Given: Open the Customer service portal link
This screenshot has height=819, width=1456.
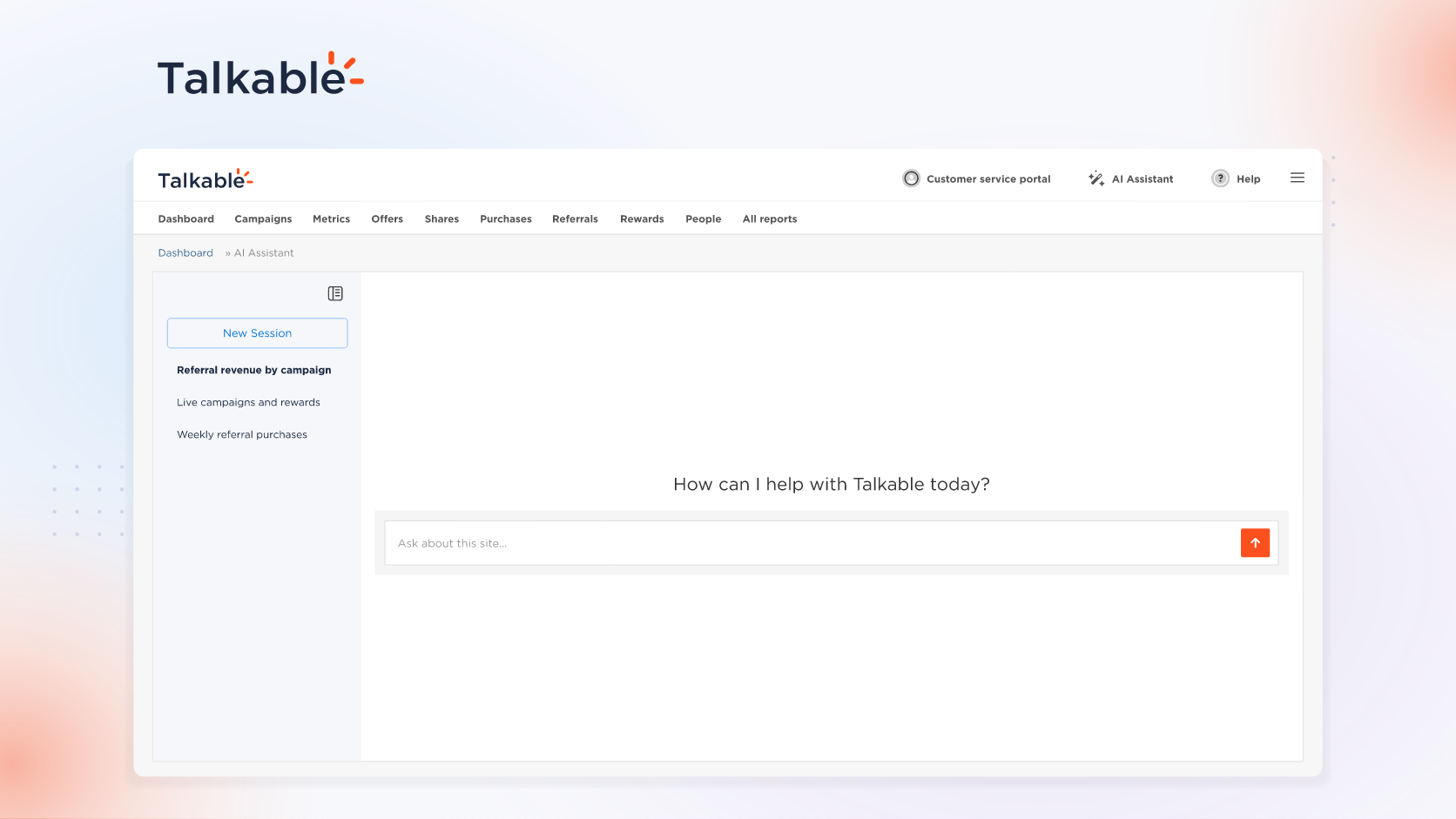Looking at the screenshot, I should 988,179.
